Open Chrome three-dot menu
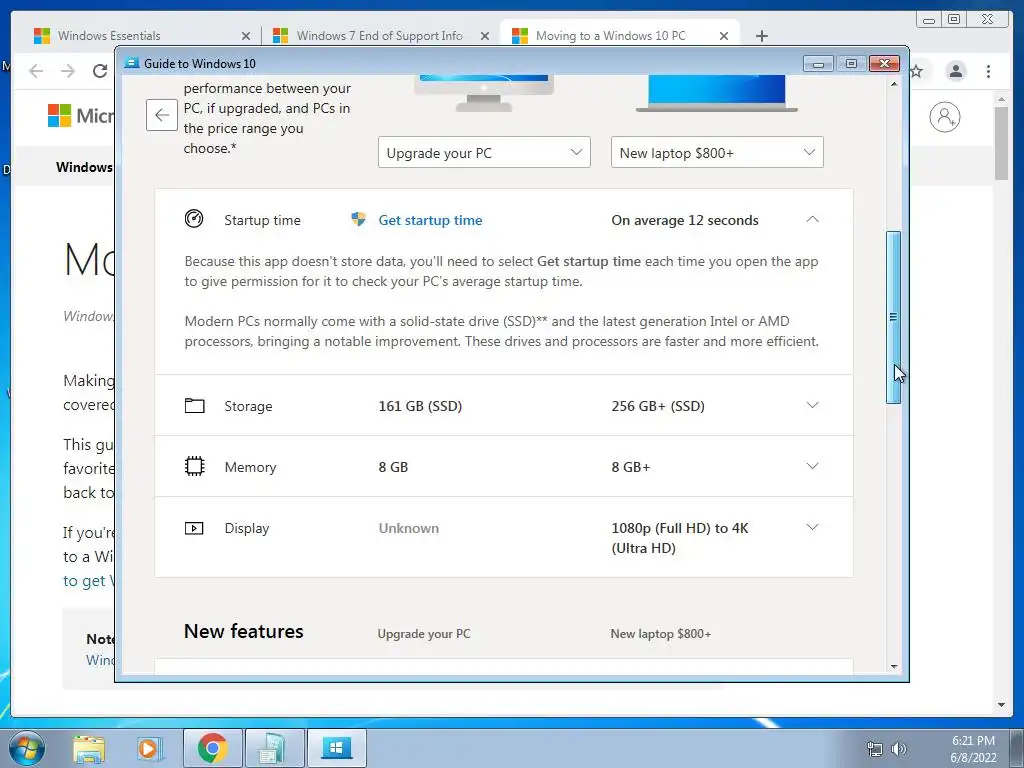This screenshot has height=768, width=1024. (x=988, y=71)
